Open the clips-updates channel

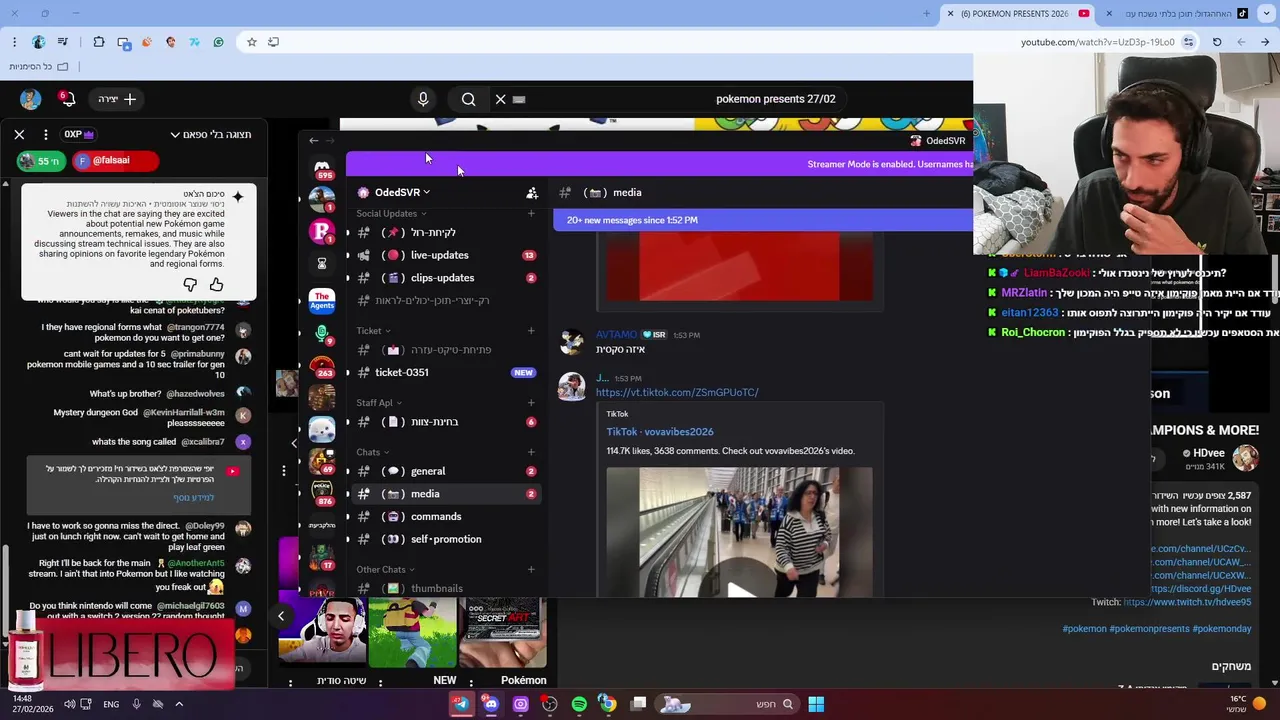[446, 278]
